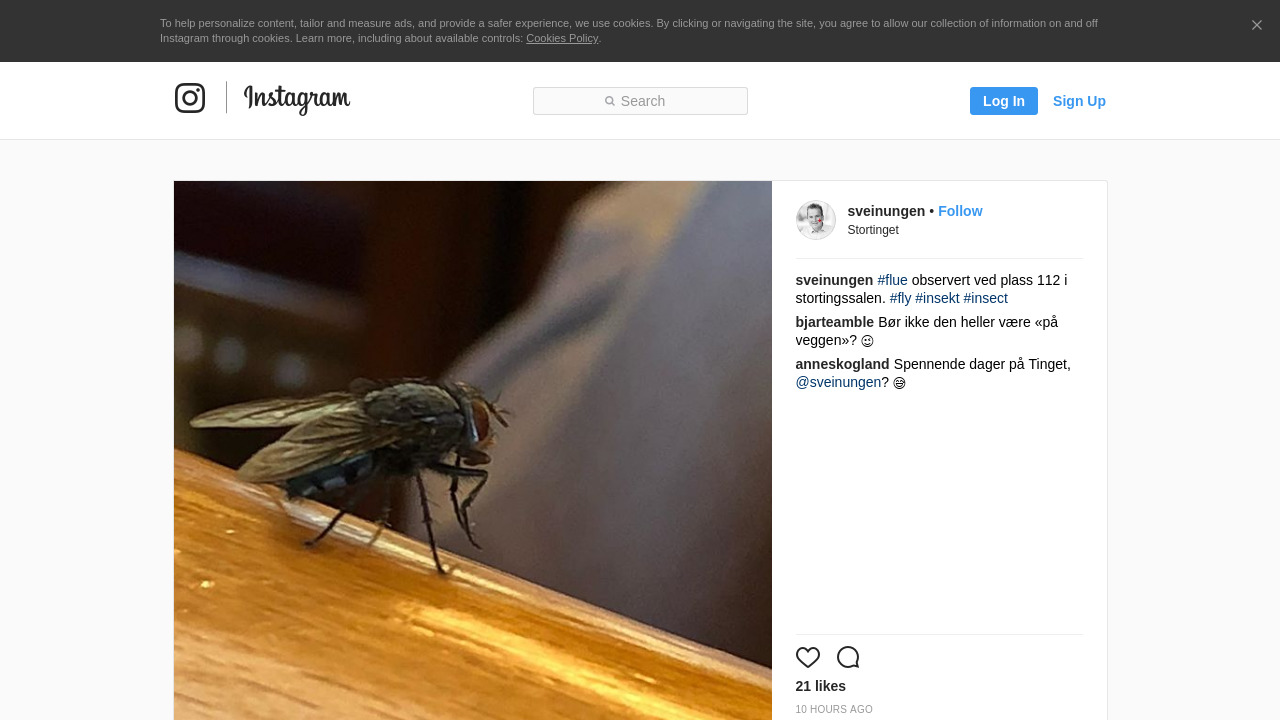Open anneskogland's commenter profile
1280x720 pixels.
point(842,364)
